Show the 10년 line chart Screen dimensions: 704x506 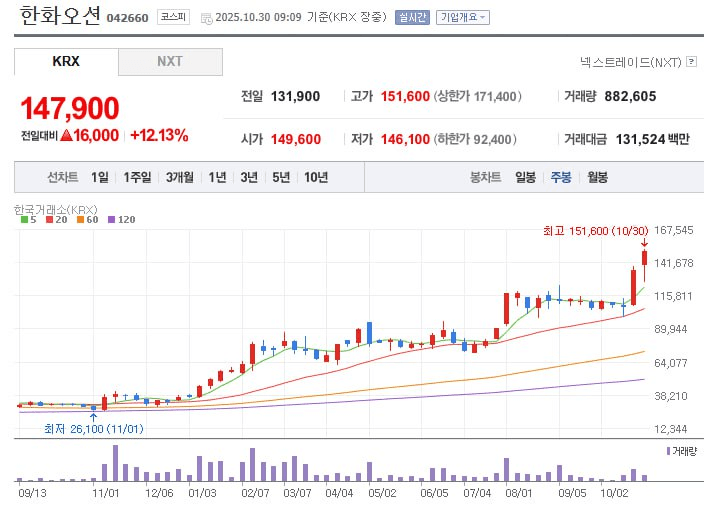315,177
